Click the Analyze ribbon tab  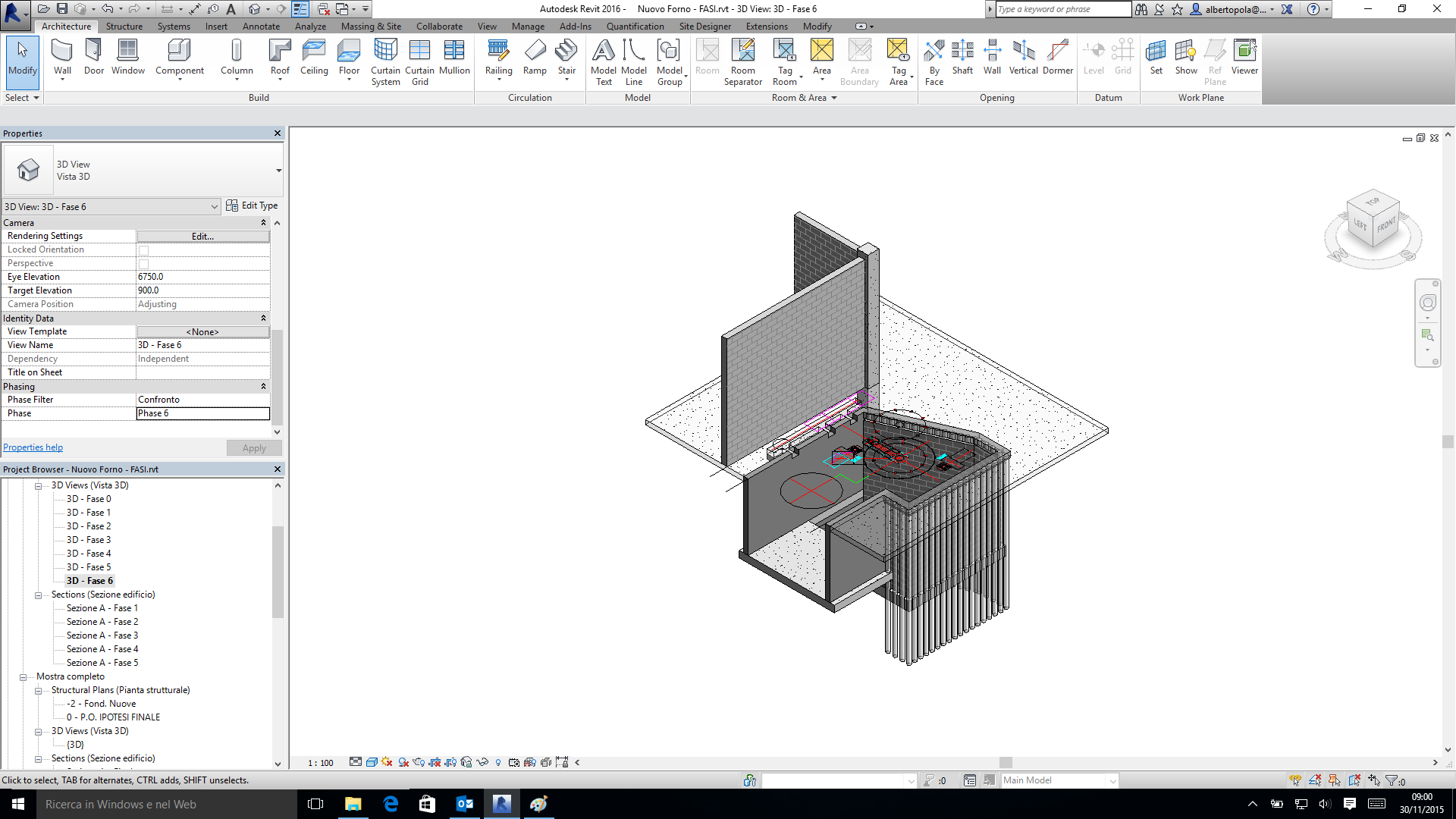[x=310, y=26]
